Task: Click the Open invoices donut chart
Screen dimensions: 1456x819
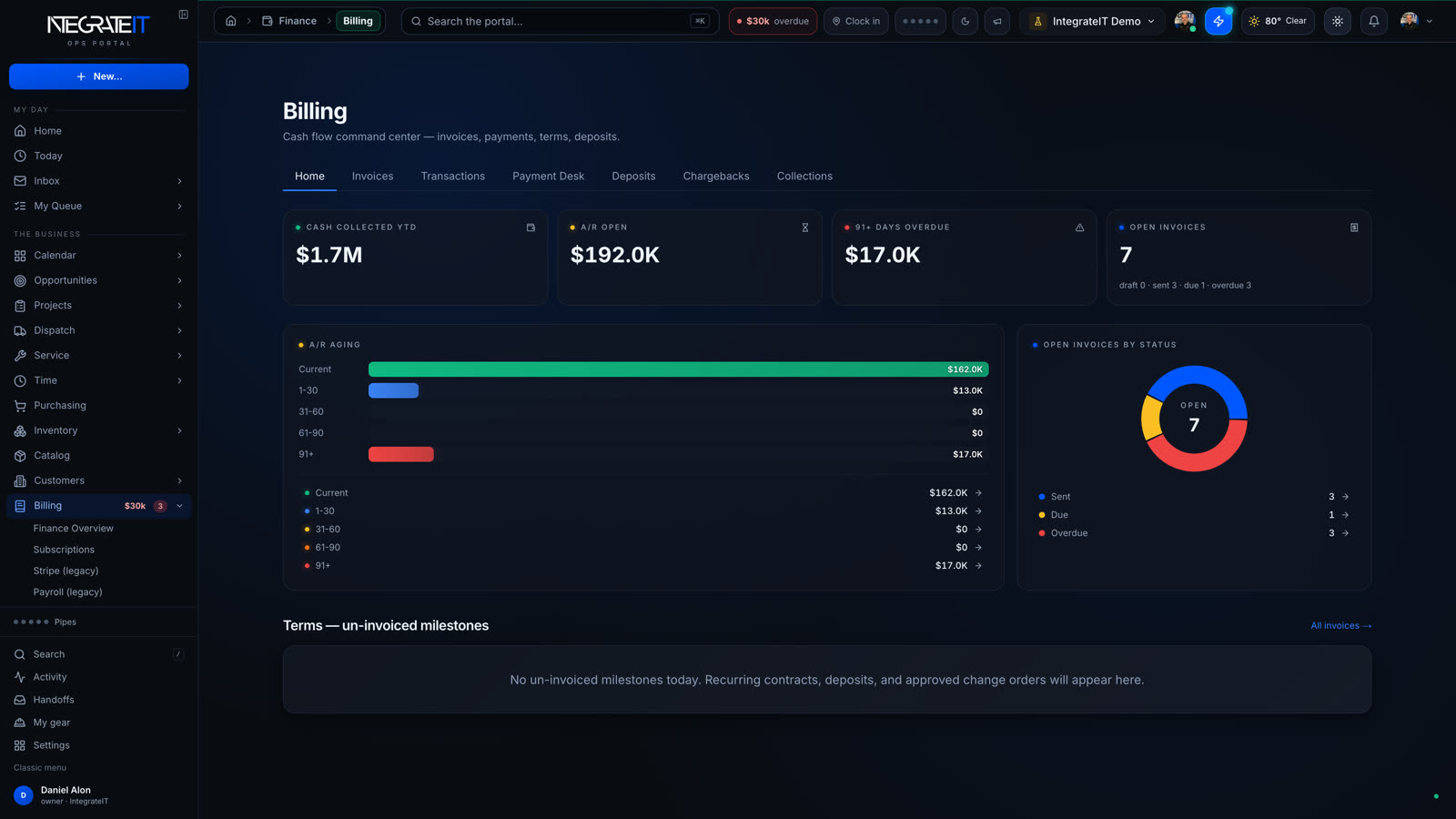Action: [1194, 419]
